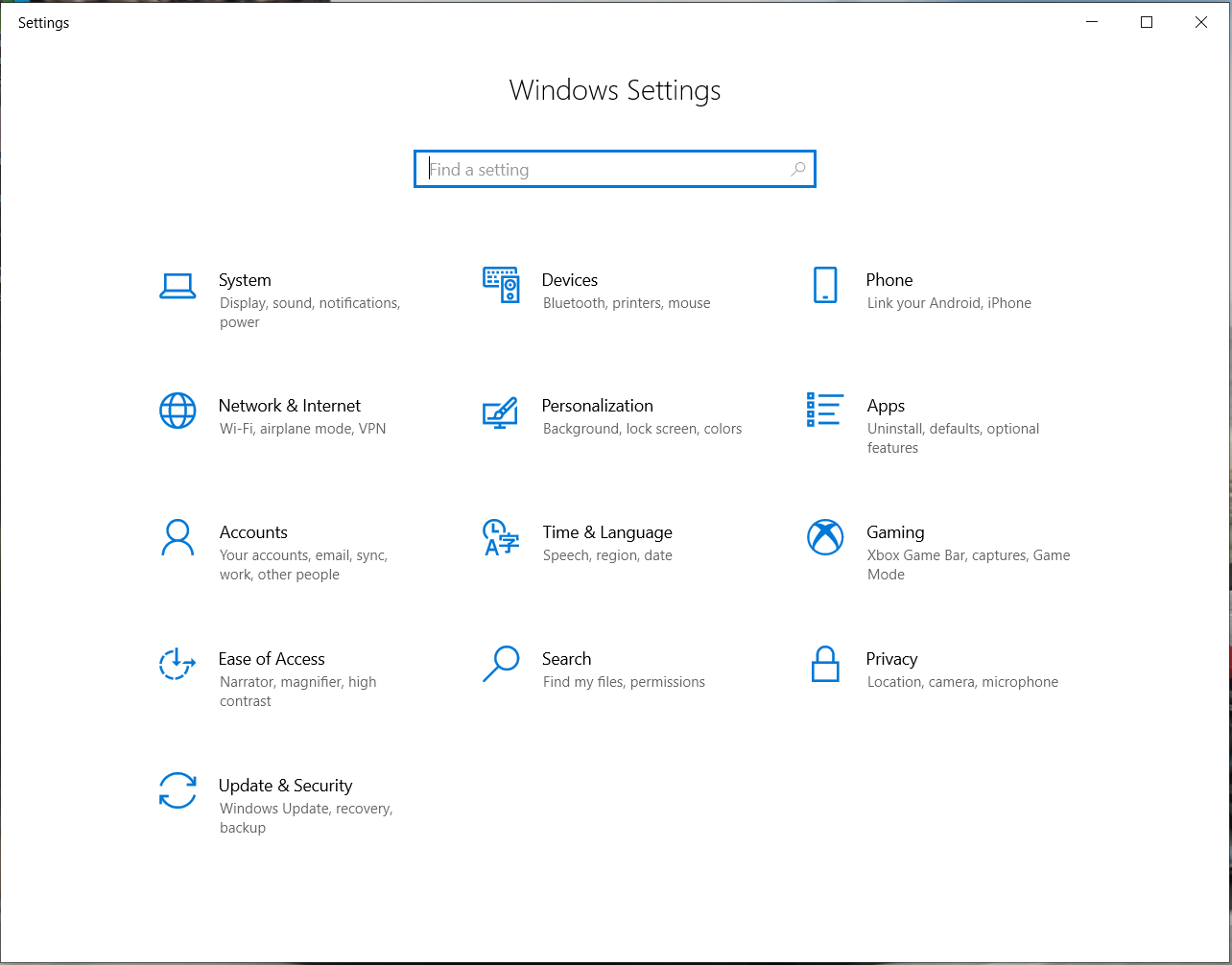
Task: Click the Apps list icon
Action: pyautogui.click(x=825, y=410)
